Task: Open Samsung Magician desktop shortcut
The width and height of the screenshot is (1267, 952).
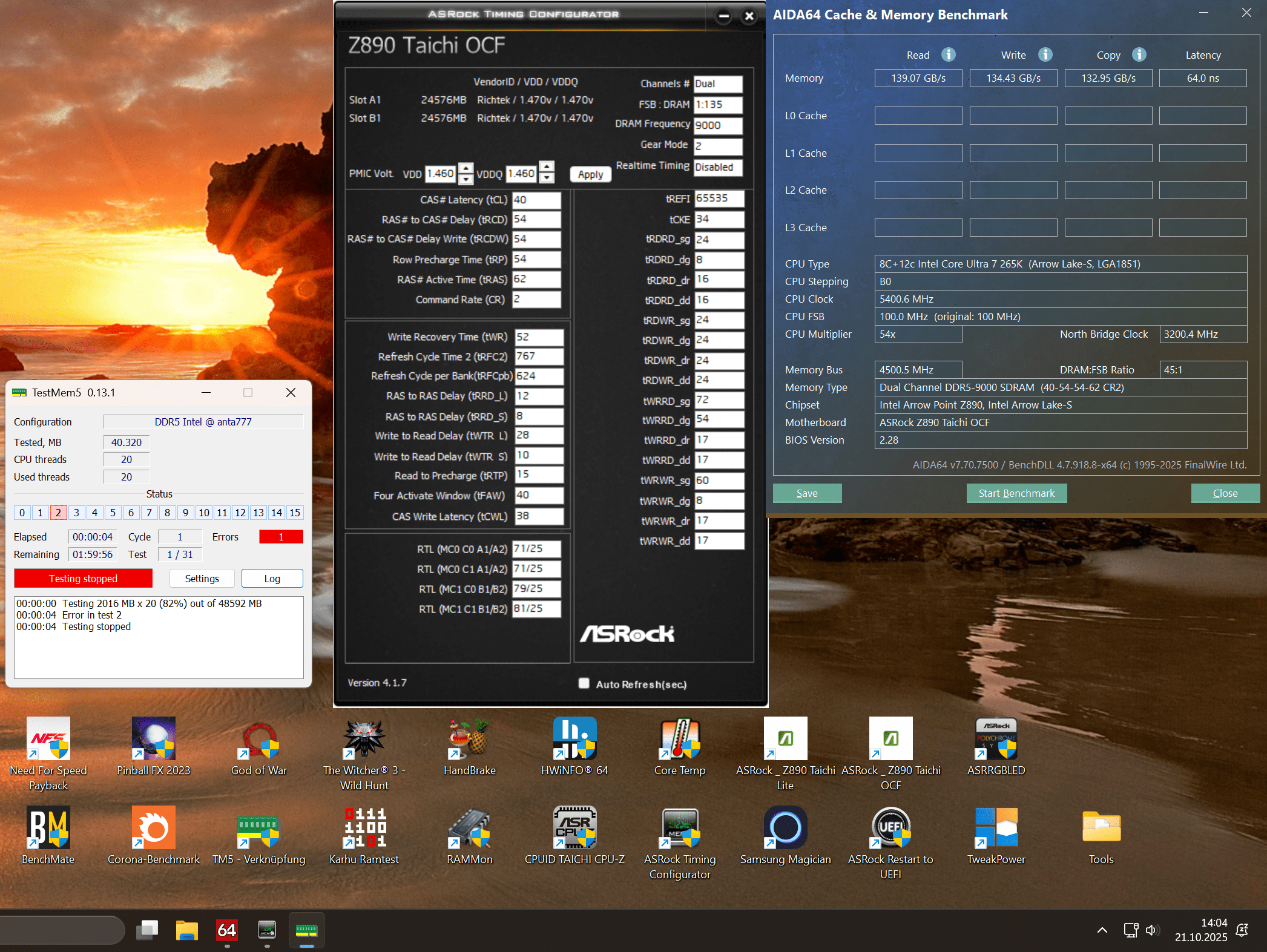Action: click(x=785, y=828)
